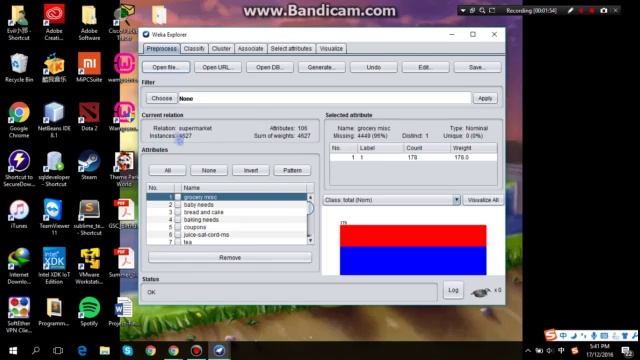
Task: Select the Preprocess tab
Action: [162, 49]
